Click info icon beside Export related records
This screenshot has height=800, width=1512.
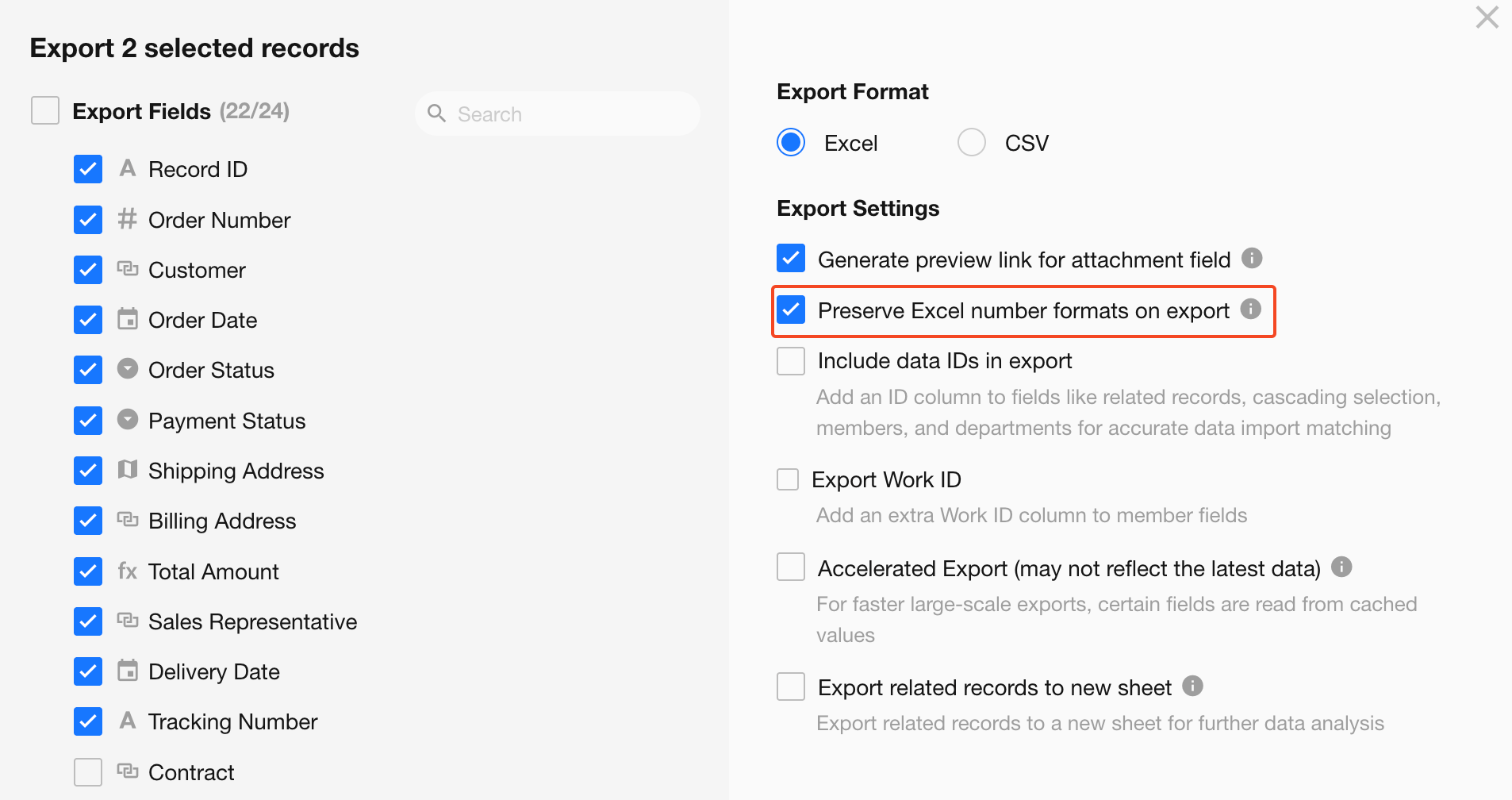point(1192,686)
